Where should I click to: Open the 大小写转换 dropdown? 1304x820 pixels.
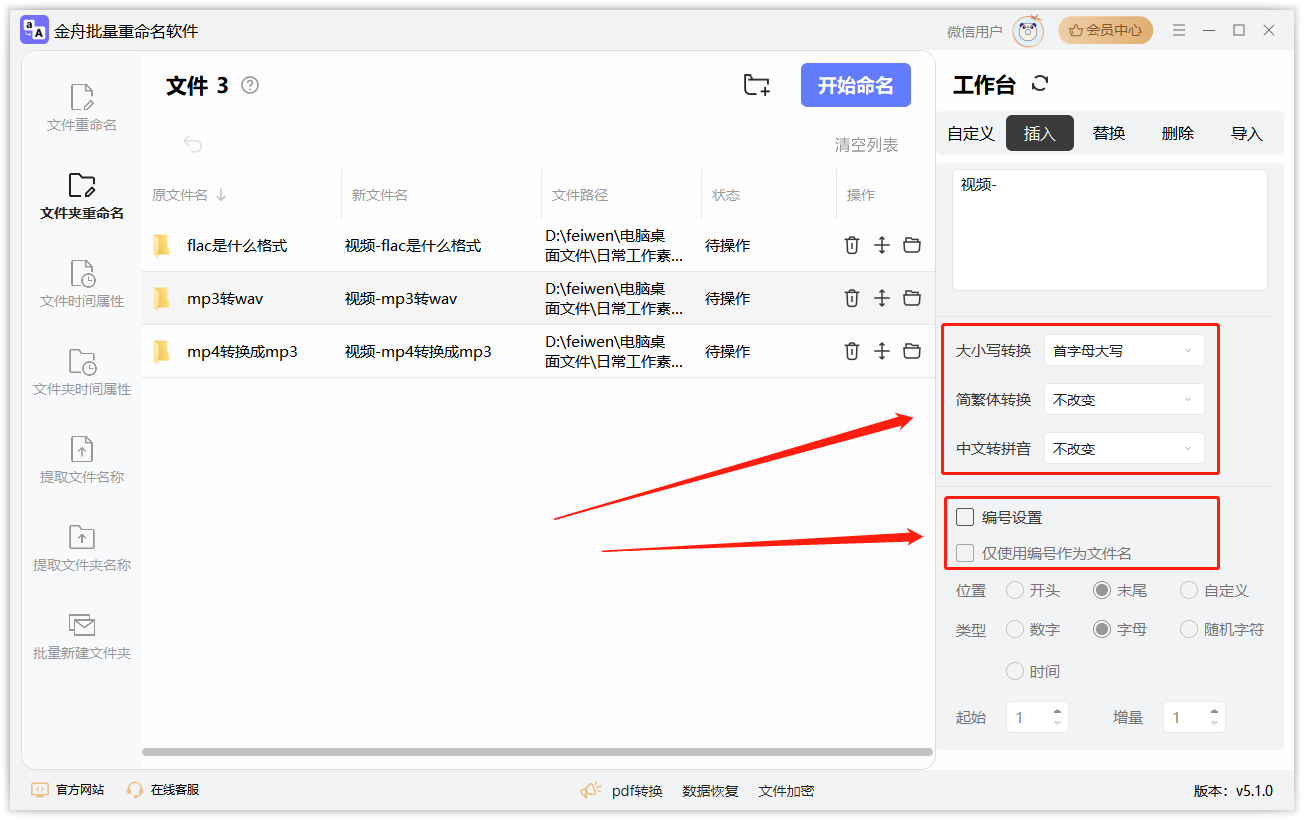1124,349
